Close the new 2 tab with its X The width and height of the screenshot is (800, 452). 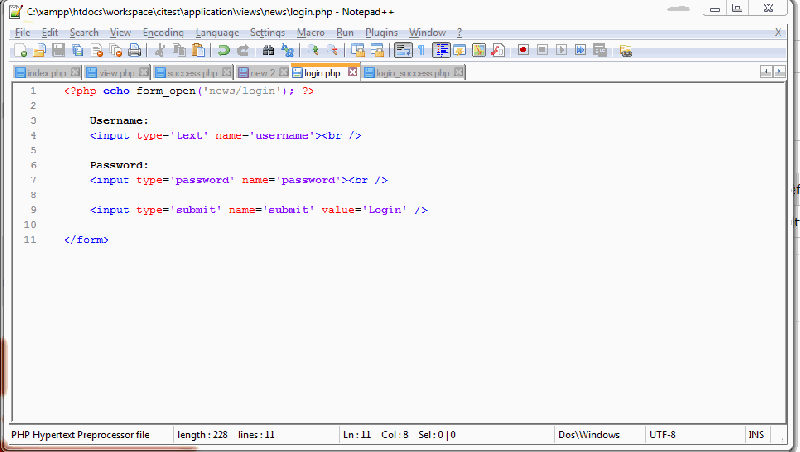coord(284,72)
